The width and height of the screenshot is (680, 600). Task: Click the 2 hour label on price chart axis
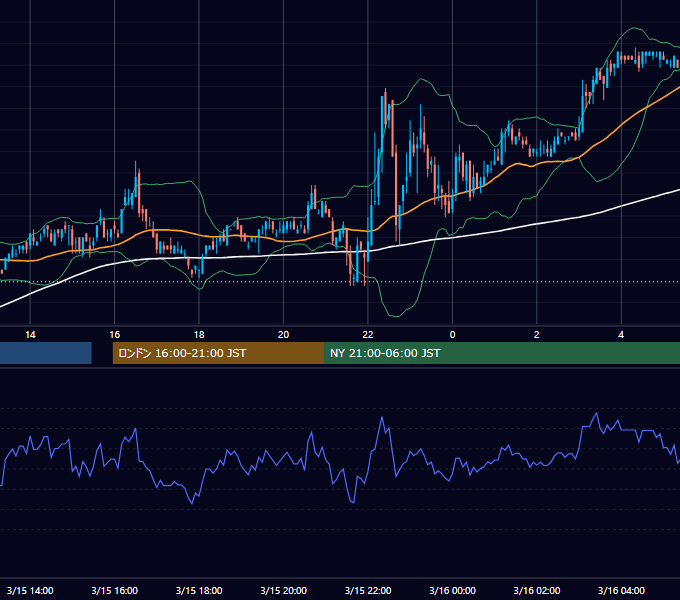[536, 335]
